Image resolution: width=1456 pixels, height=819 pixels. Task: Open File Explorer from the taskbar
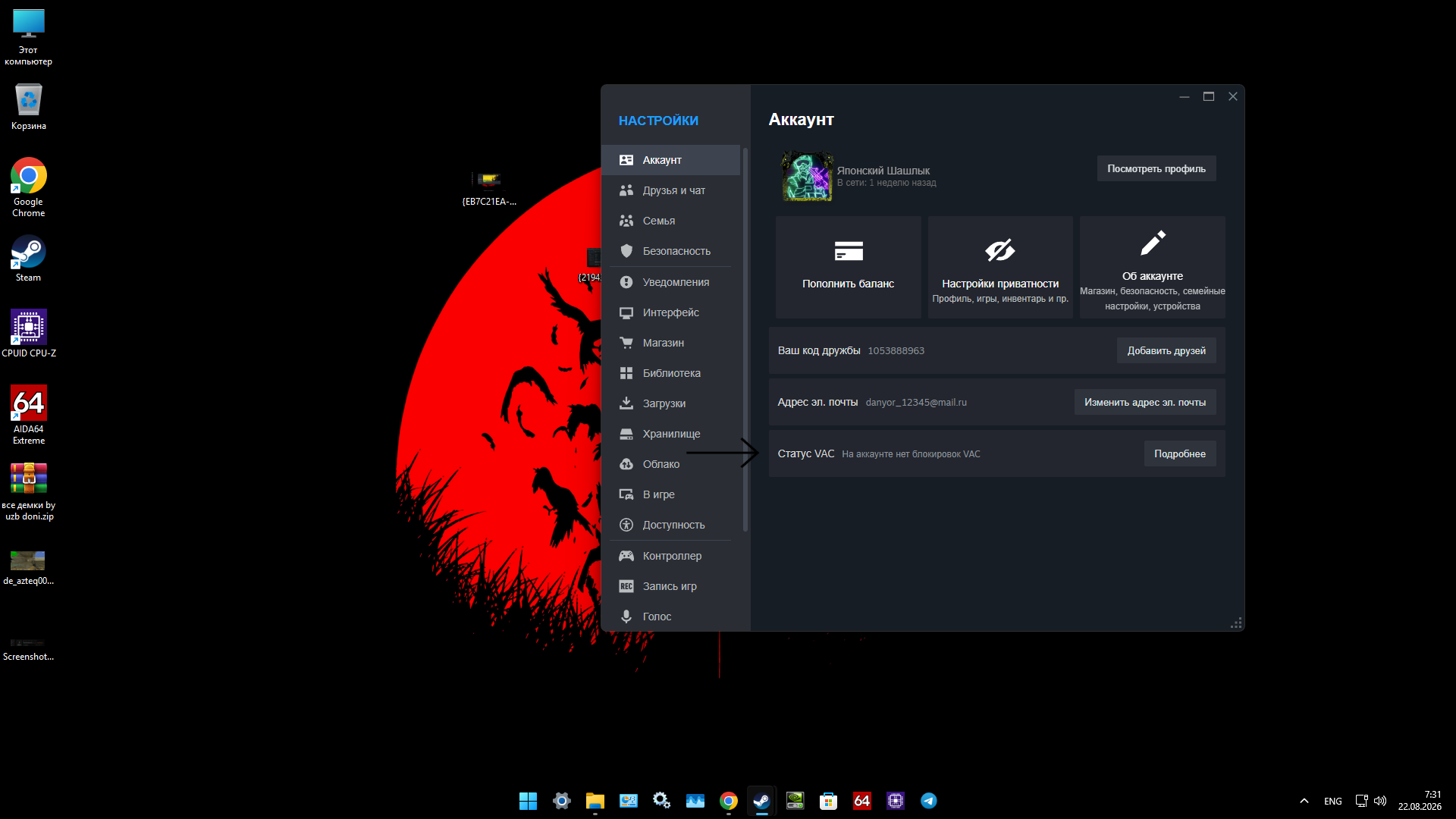[x=595, y=801]
